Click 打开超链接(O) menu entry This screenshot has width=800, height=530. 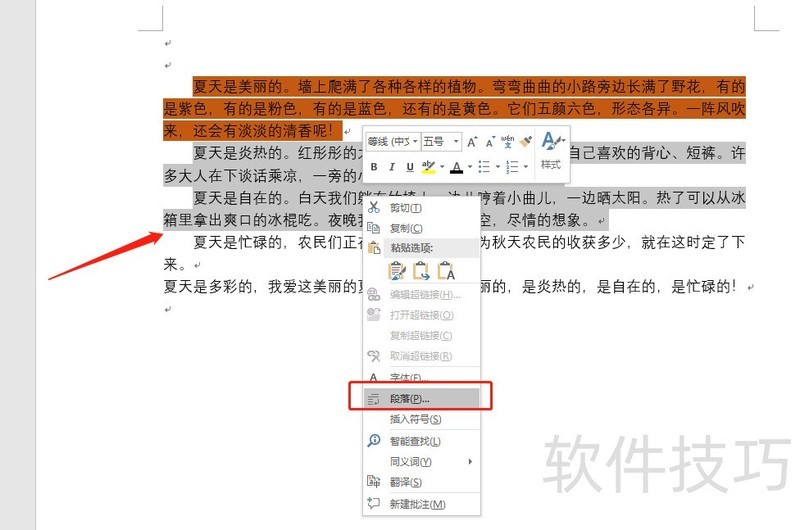421,315
